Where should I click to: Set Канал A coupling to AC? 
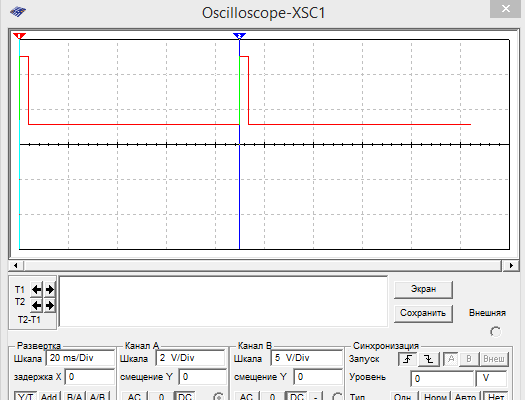tap(134, 396)
